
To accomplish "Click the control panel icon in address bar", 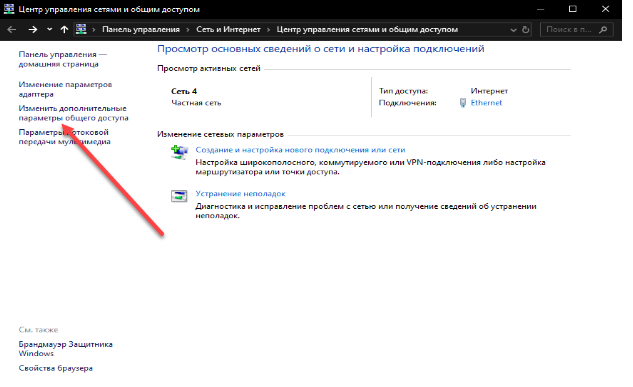I will [x=81, y=29].
